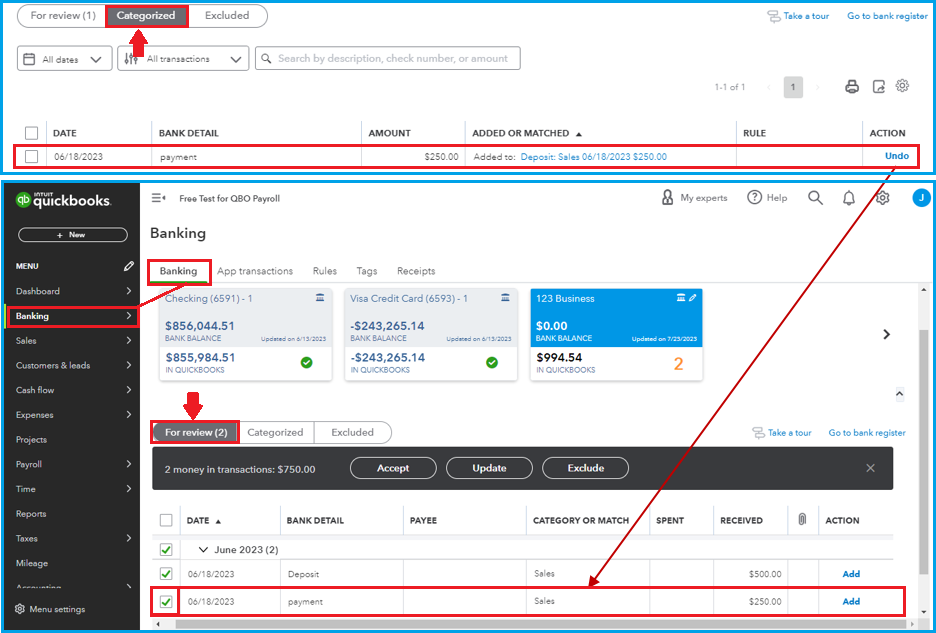Open table settings gear in the top panel
Screen dimensions: 936x633
click(902, 86)
